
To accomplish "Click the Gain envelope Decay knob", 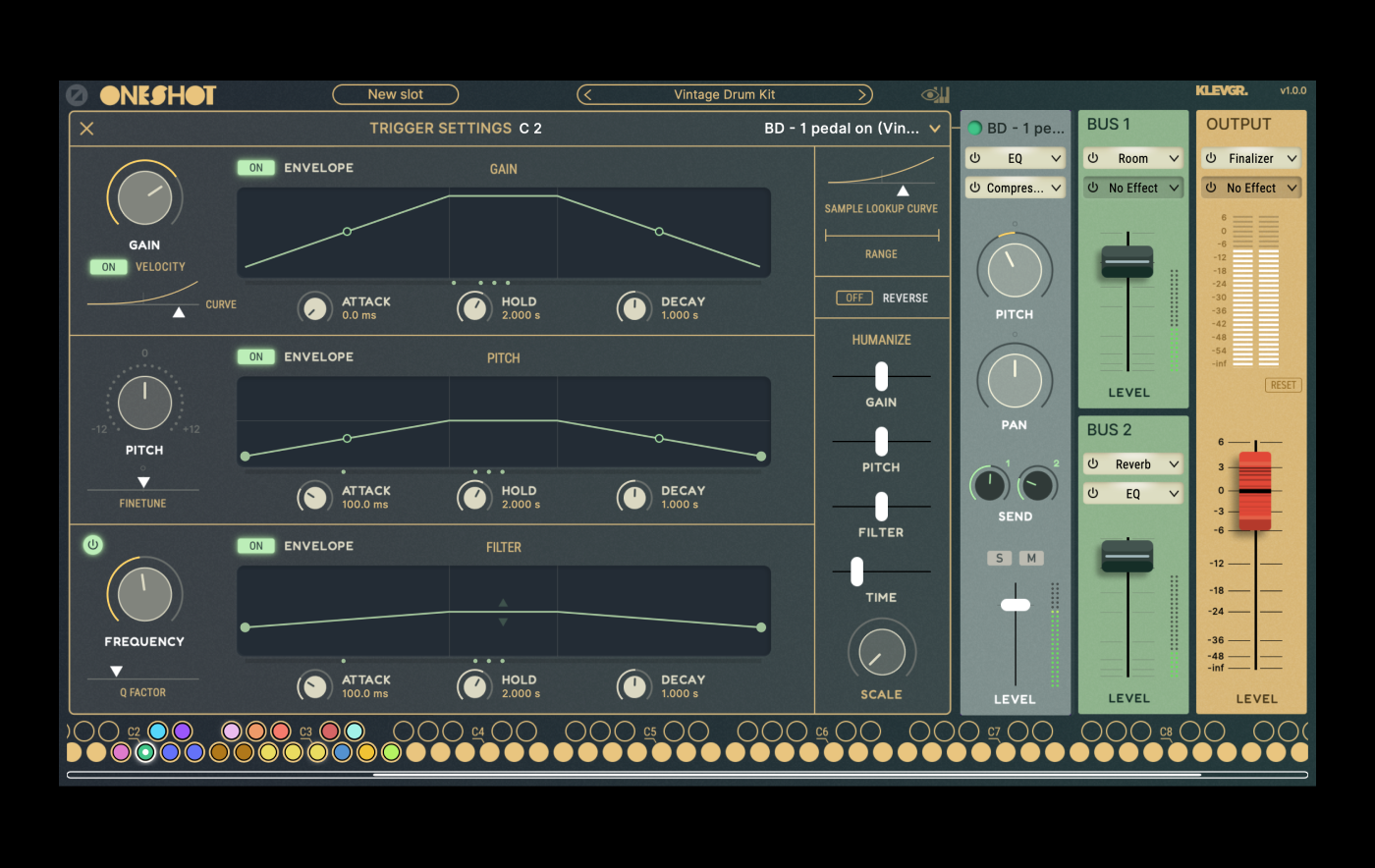I will pyautogui.click(x=634, y=308).
